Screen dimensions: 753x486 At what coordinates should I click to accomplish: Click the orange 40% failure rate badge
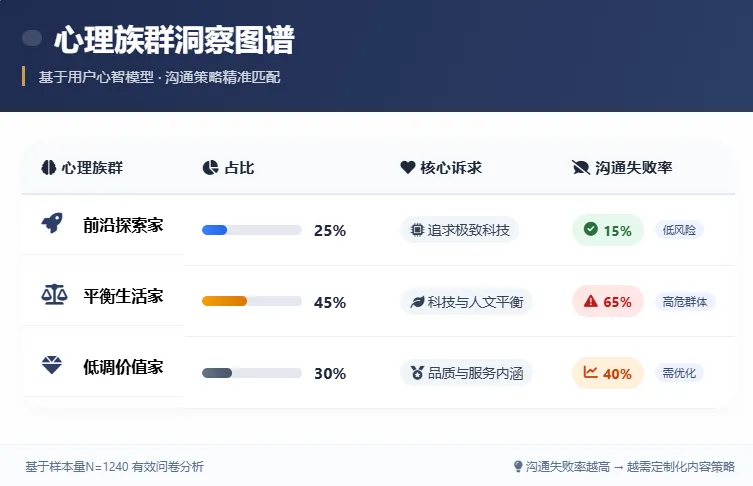tap(608, 373)
